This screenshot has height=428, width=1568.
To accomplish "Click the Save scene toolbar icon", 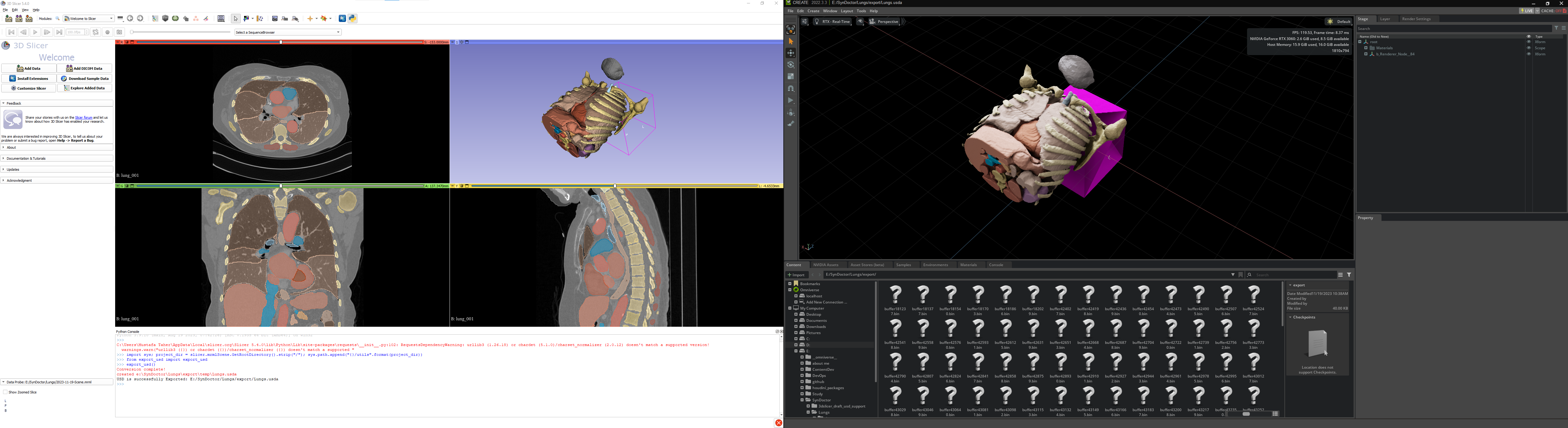I will pyautogui.click(x=28, y=19).
